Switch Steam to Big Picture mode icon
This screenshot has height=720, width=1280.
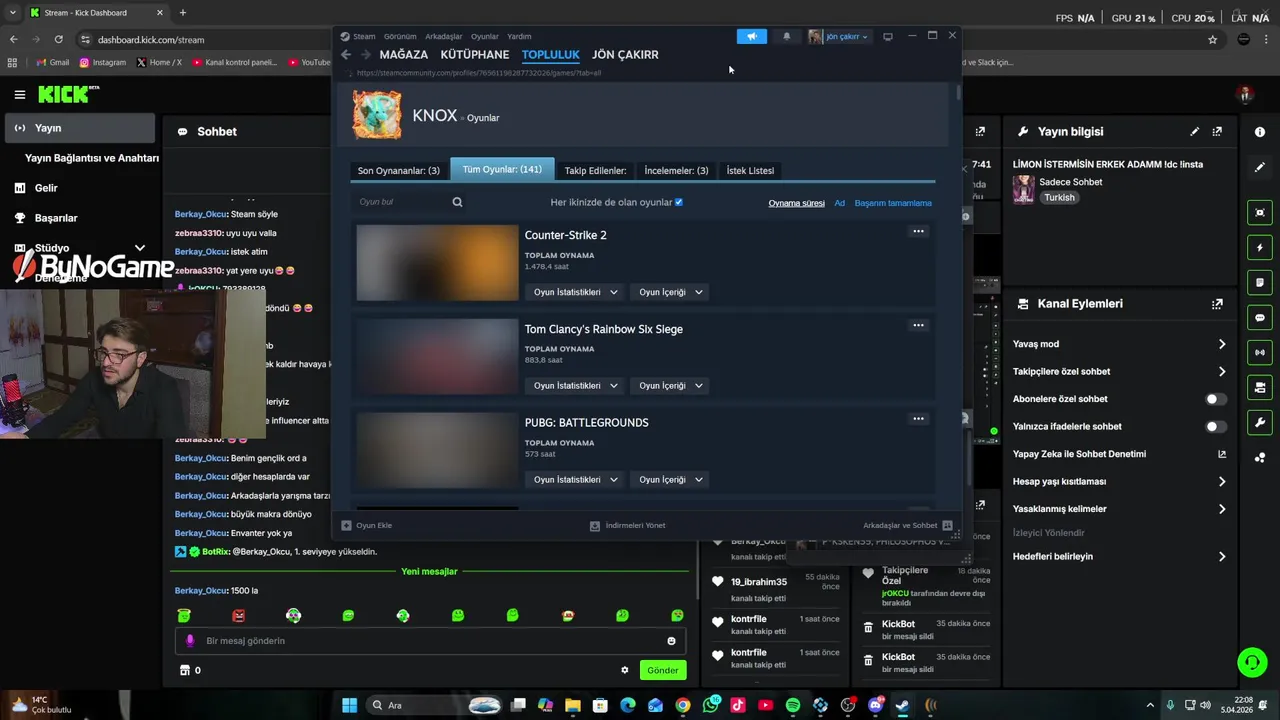[x=887, y=37]
